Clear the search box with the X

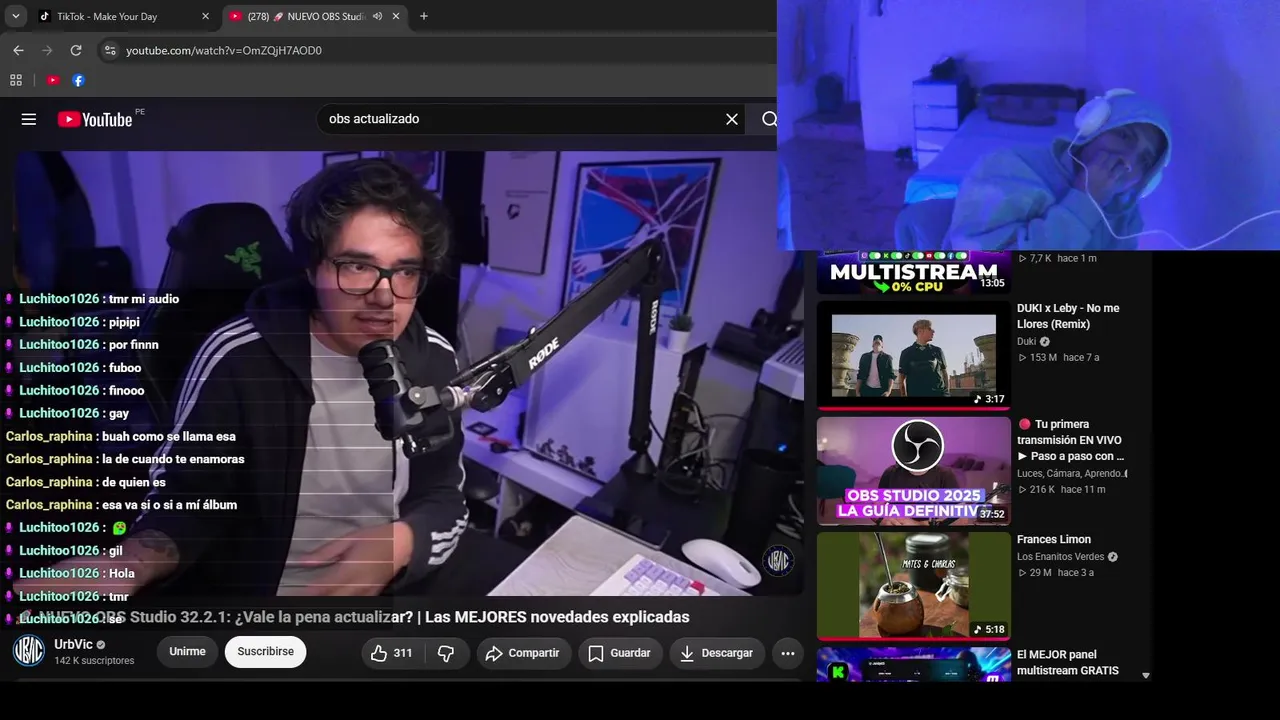point(732,119)
